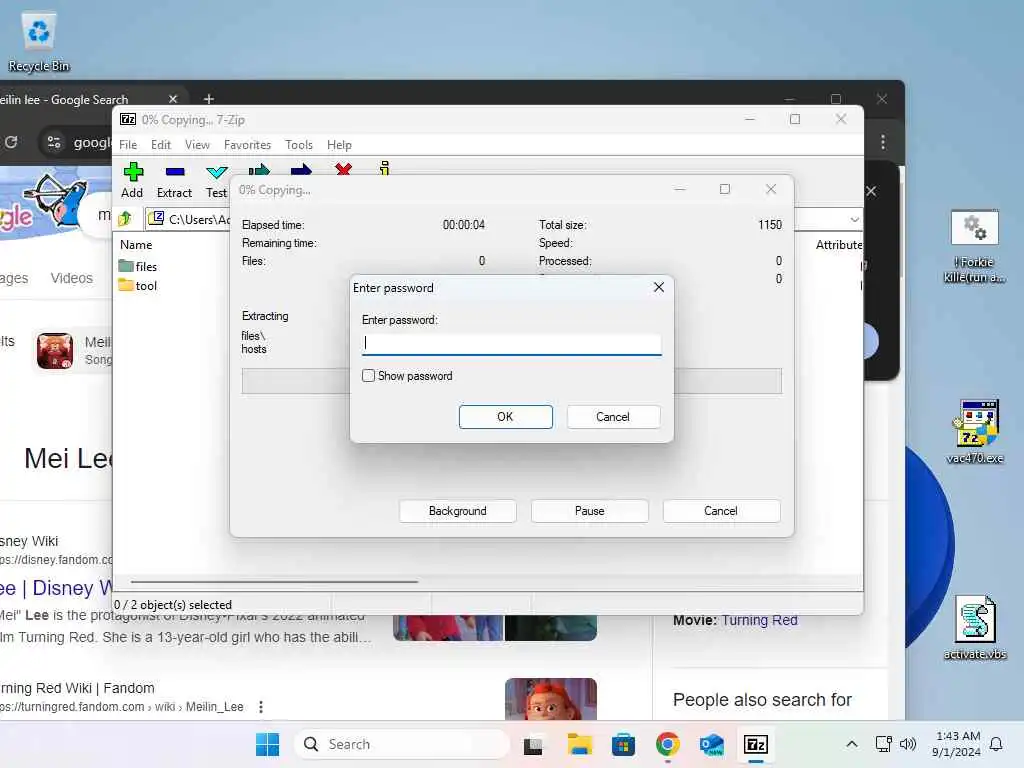The height and width of the screenshot is (768, 1024).
Task: Click the site info icon in Chrome address bar
Action: tap(54, 142)
